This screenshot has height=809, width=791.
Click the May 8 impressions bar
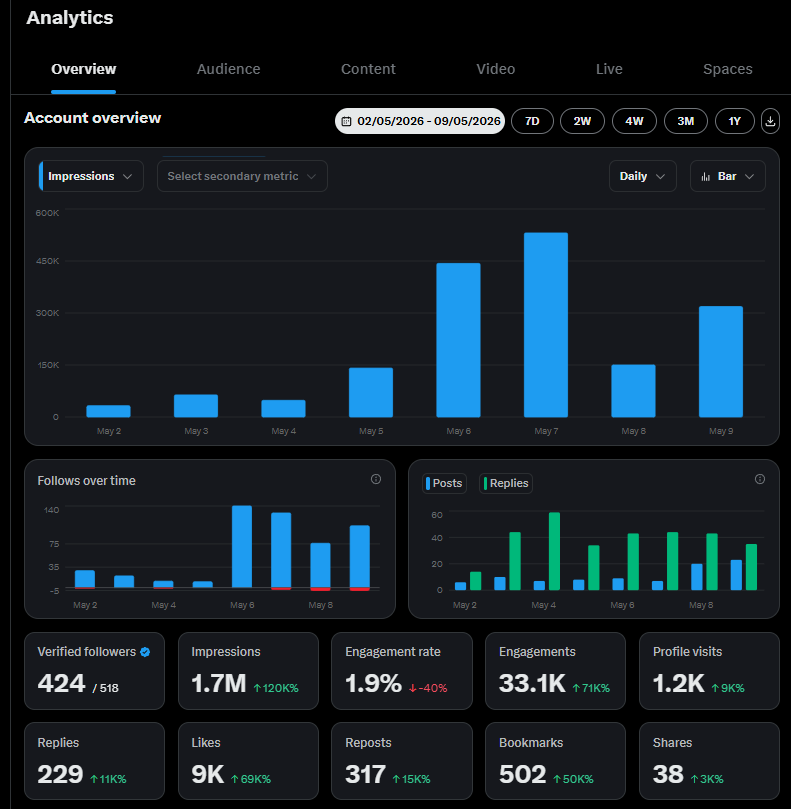point(633,391)
